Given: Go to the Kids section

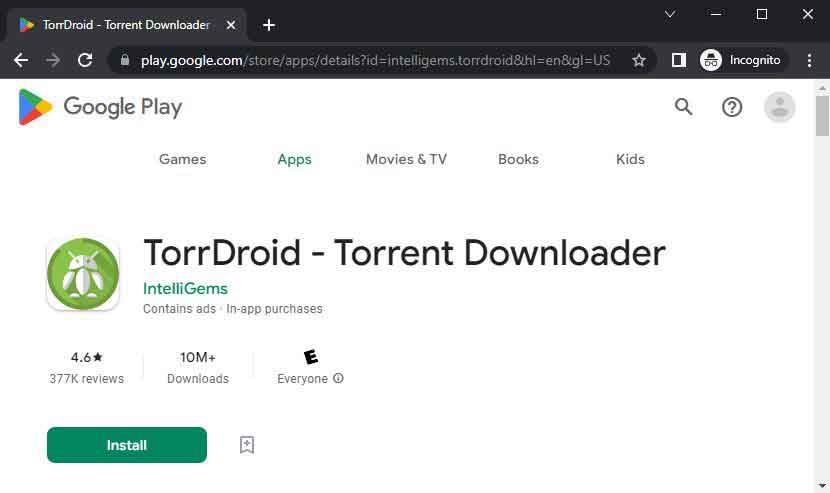Looking at the screenshot, I should click(x=630, y=159).
